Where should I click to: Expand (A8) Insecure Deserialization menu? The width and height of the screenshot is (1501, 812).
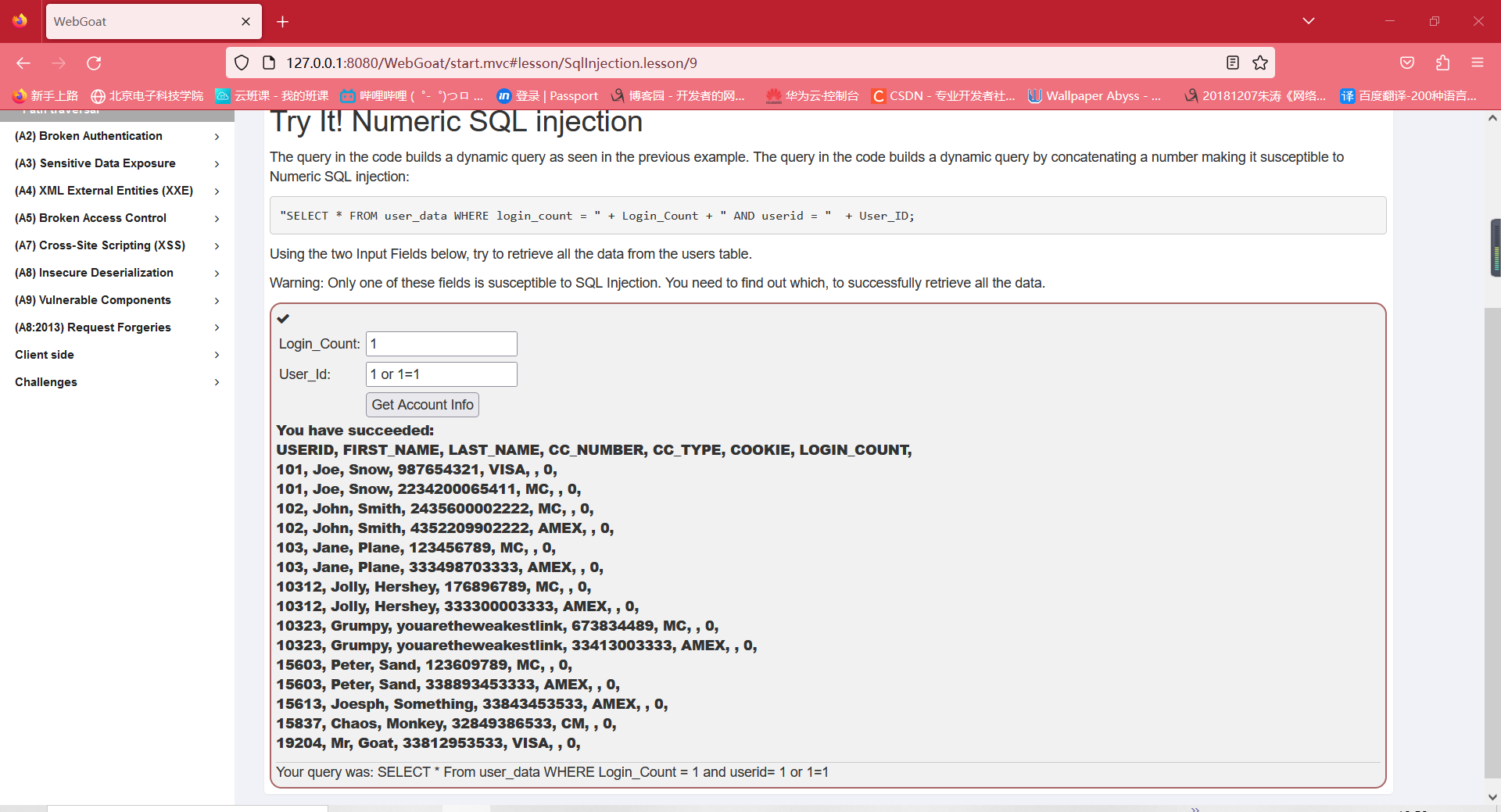tap(117, 273)
